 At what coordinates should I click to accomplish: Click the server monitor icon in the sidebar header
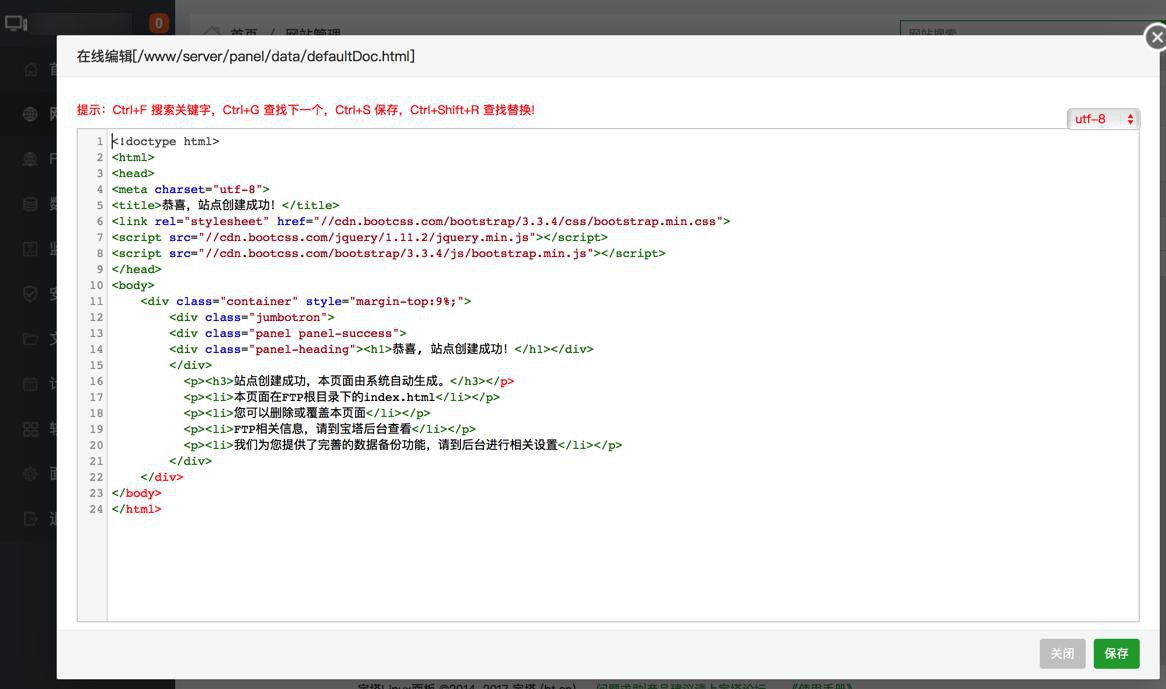pyautogui.click(x=16, y=23)
